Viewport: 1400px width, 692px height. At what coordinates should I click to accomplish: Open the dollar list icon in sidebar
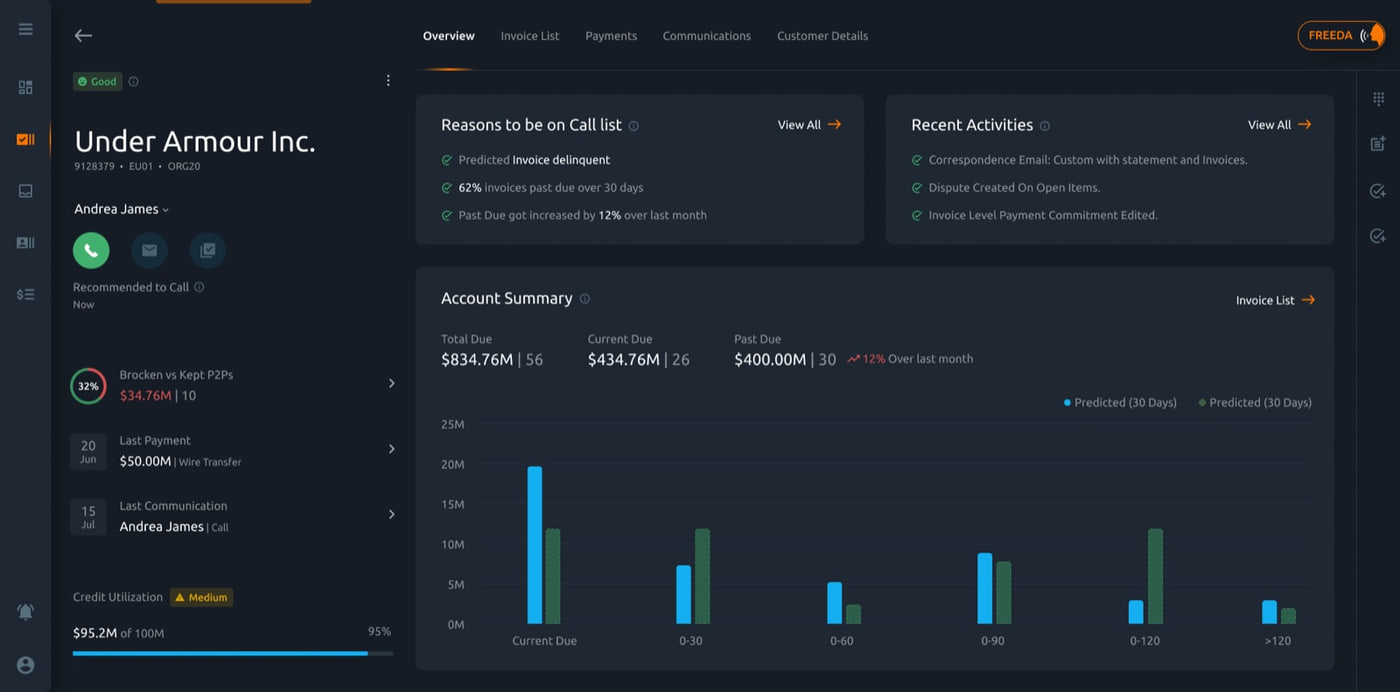[x=26, y=294]
